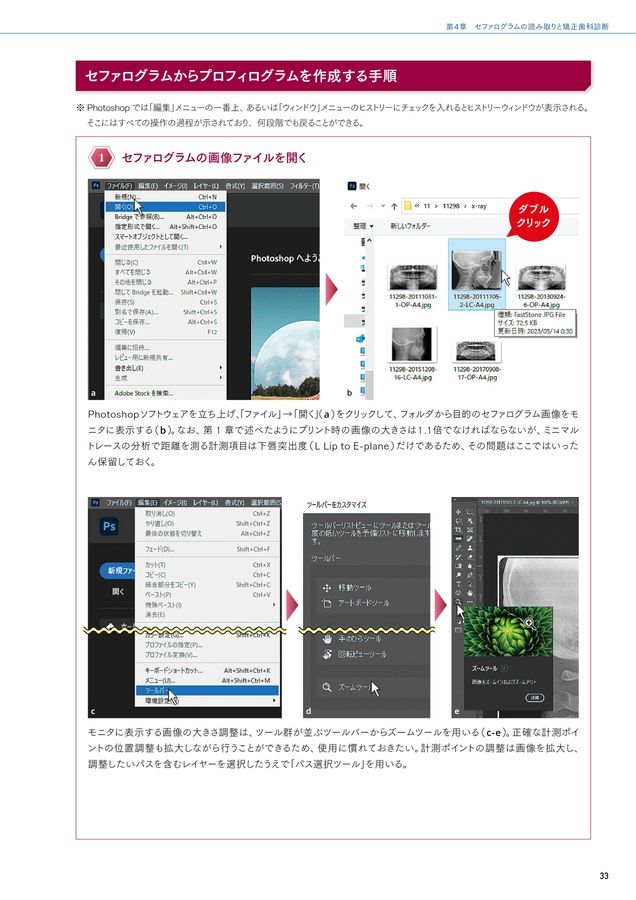Select the Gradient tool in panel e toolbar

459,565
